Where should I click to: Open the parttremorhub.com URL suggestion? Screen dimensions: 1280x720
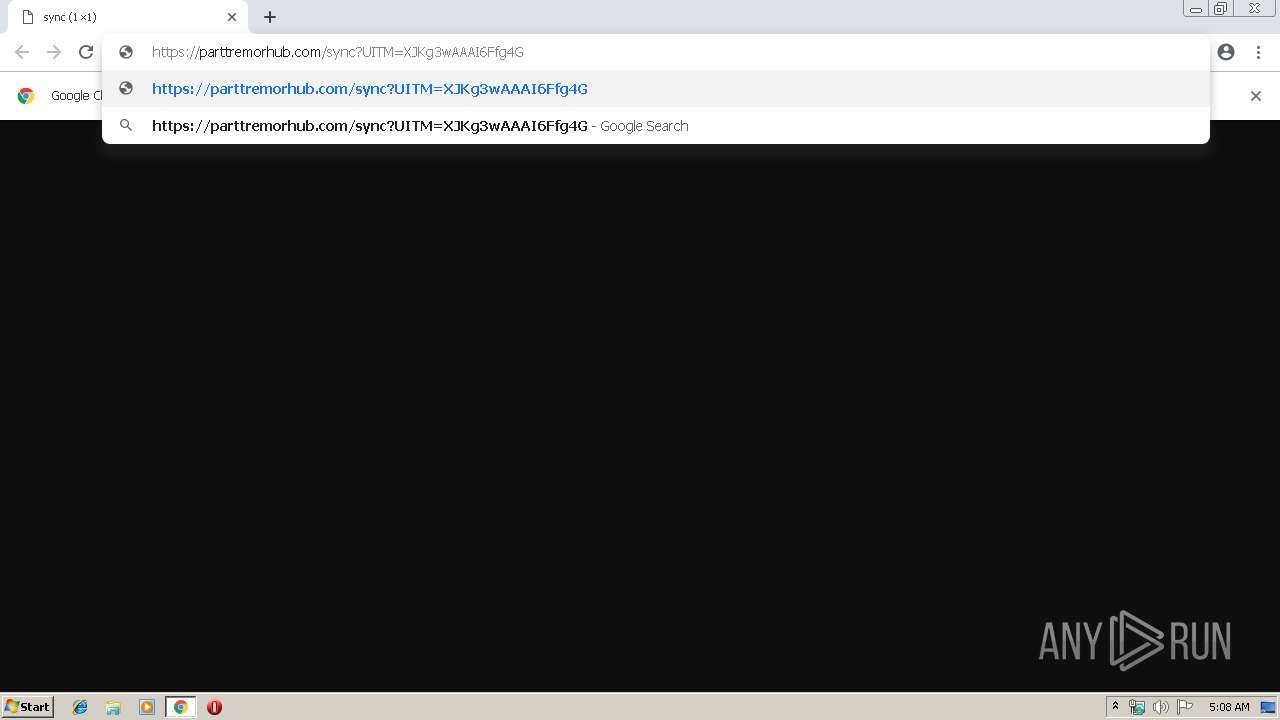tap(656, 89)
